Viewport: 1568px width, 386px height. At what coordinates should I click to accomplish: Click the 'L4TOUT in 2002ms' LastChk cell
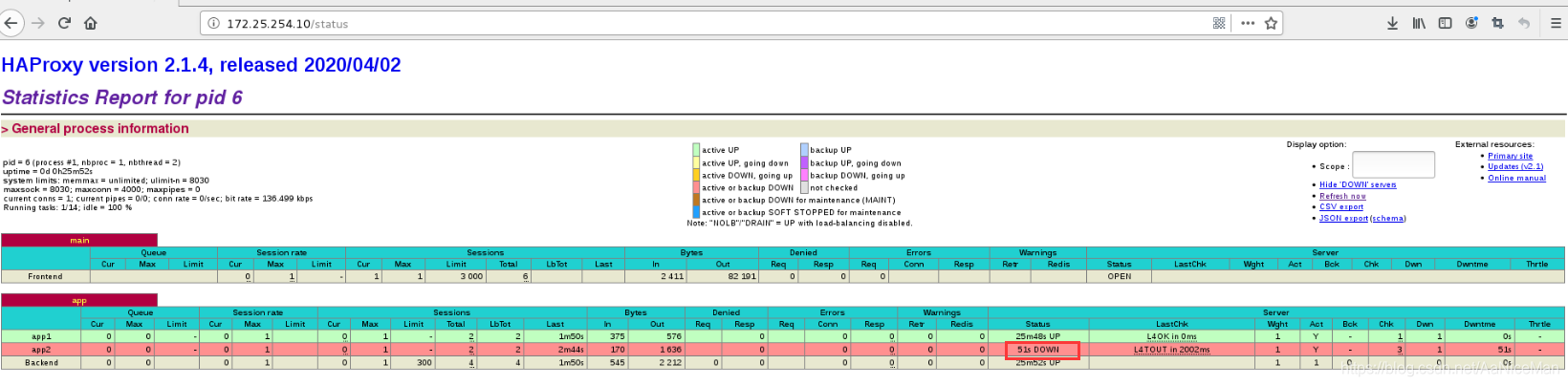coord(1171,350)
